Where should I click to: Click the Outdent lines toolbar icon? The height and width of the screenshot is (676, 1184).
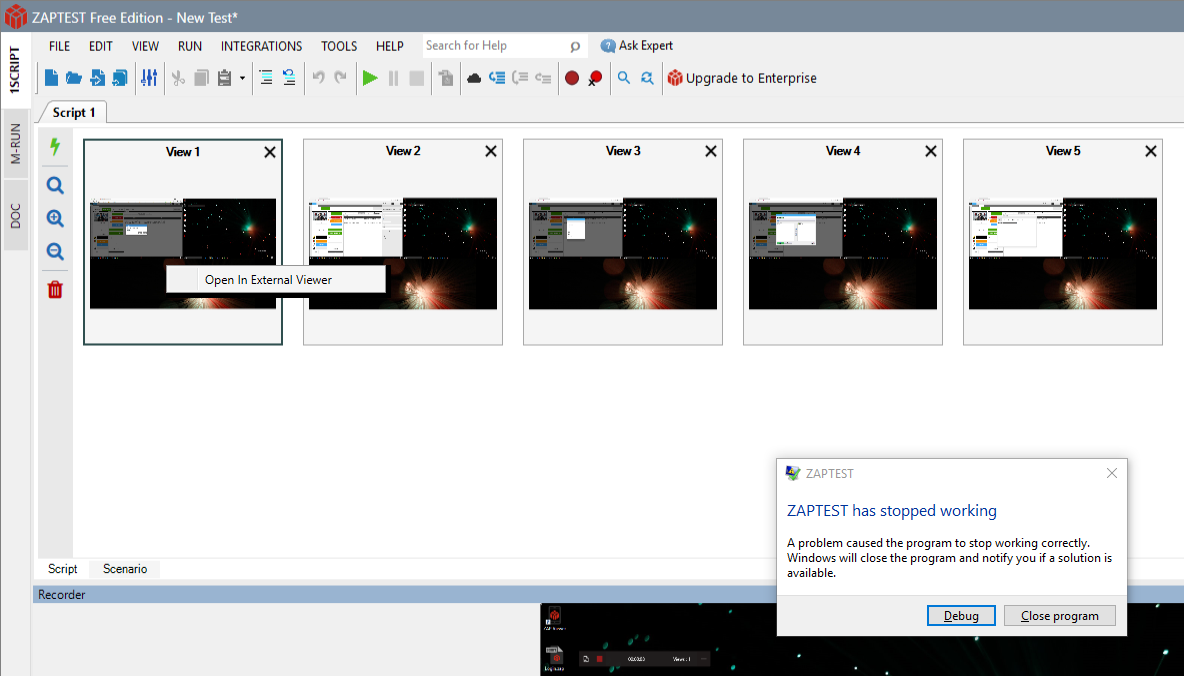tap(289, 78)
